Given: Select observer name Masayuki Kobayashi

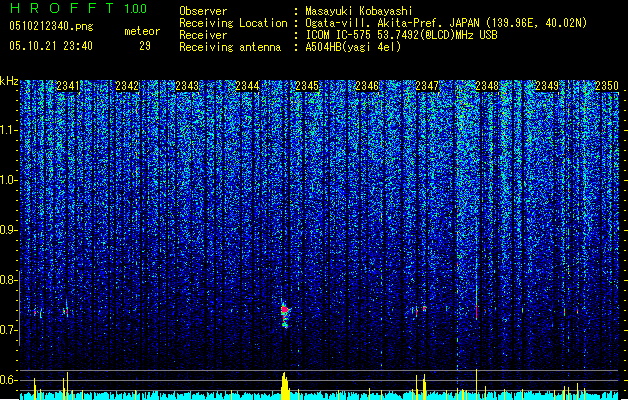Looking at the screenshot, I should pos(359,11).
